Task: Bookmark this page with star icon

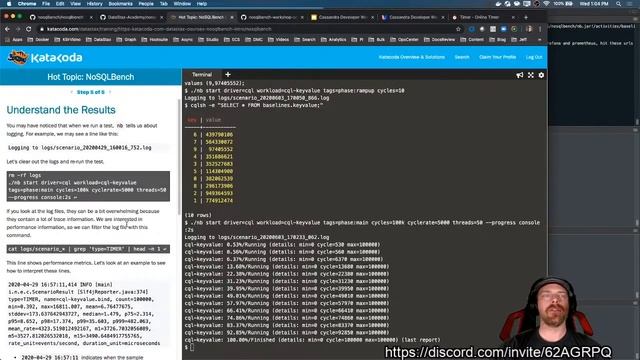Action: click(458, 29)
